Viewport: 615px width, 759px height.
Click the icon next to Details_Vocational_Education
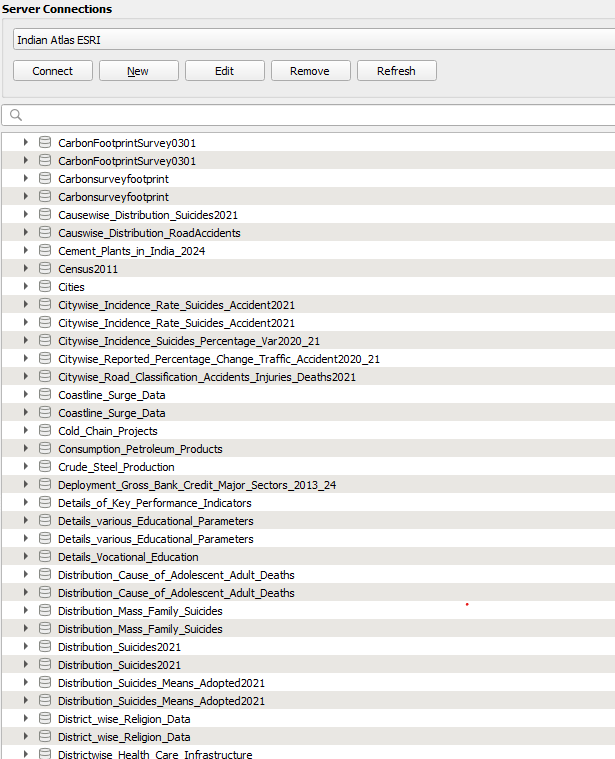point(45,557)
